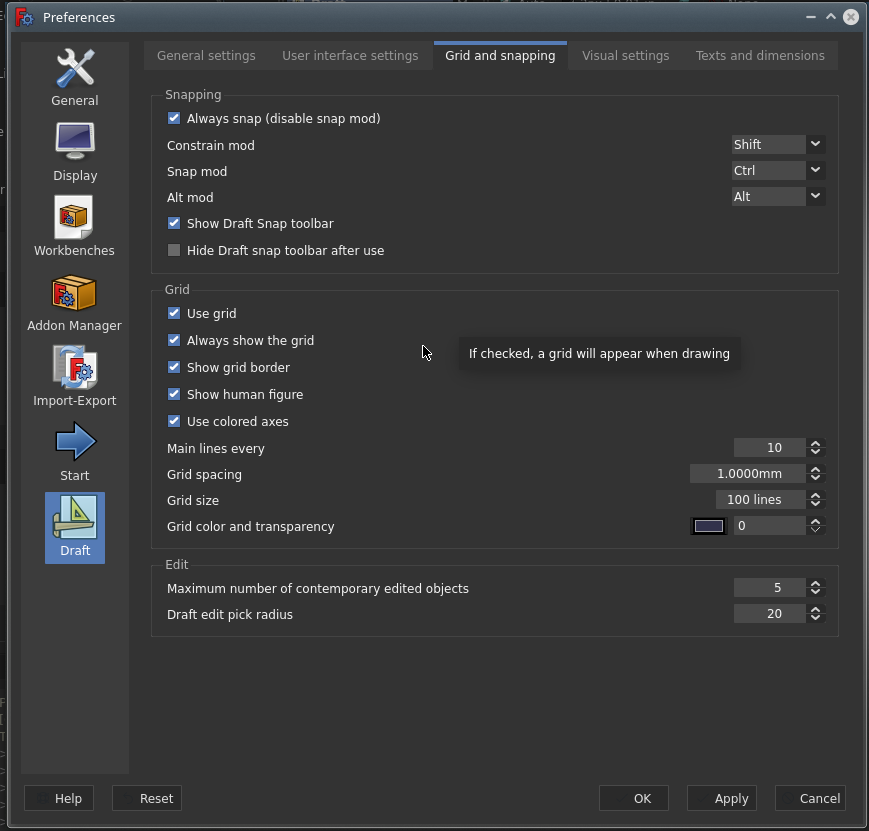Click the Reset button
Viewport: 869px width, 831px height.
tap(147, 798)
